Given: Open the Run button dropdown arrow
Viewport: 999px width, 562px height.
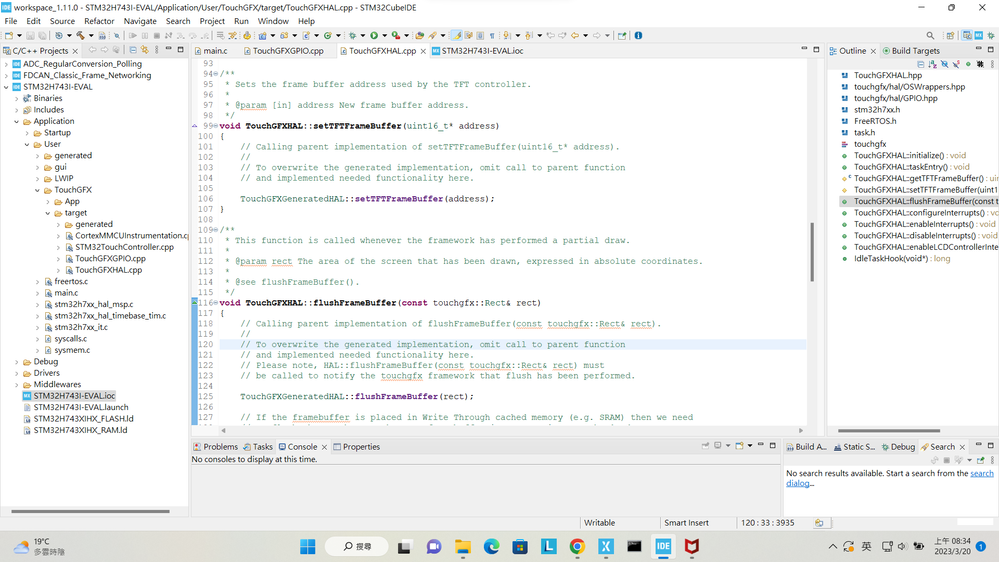Looking at the screenshot, I should click(384, 36).
